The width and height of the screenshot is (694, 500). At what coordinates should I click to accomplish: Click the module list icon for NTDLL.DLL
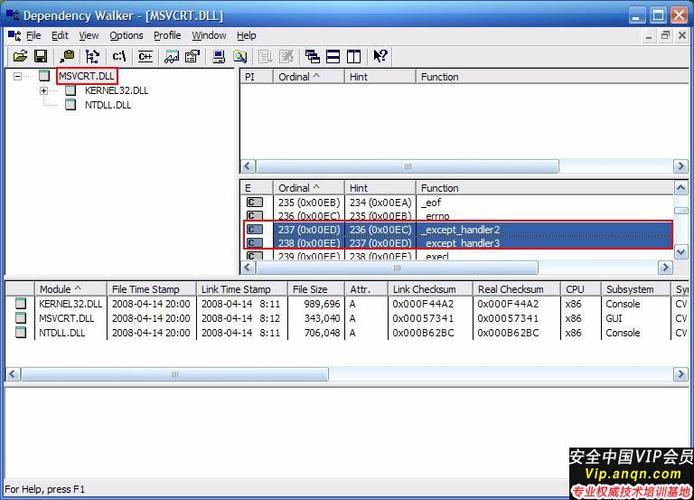tap(20, 332)
